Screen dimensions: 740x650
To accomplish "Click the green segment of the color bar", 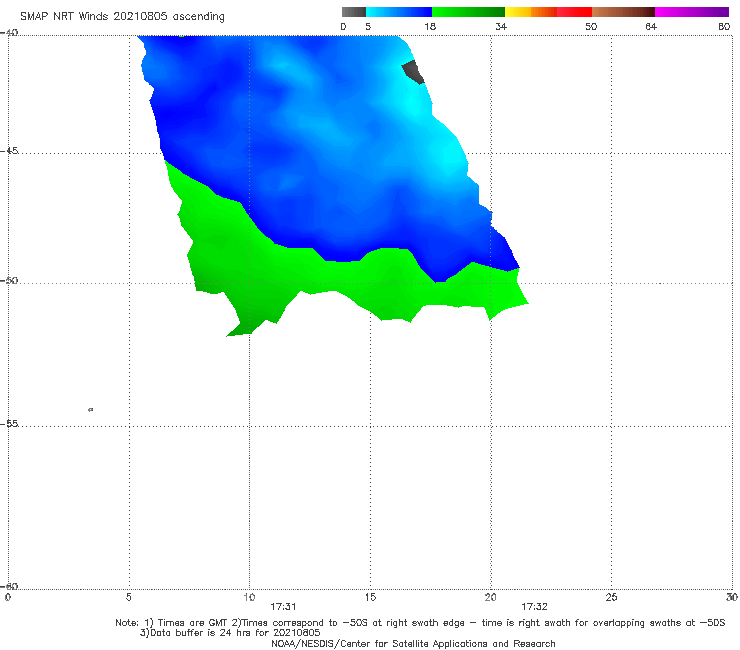I will [x=468, y=12].
